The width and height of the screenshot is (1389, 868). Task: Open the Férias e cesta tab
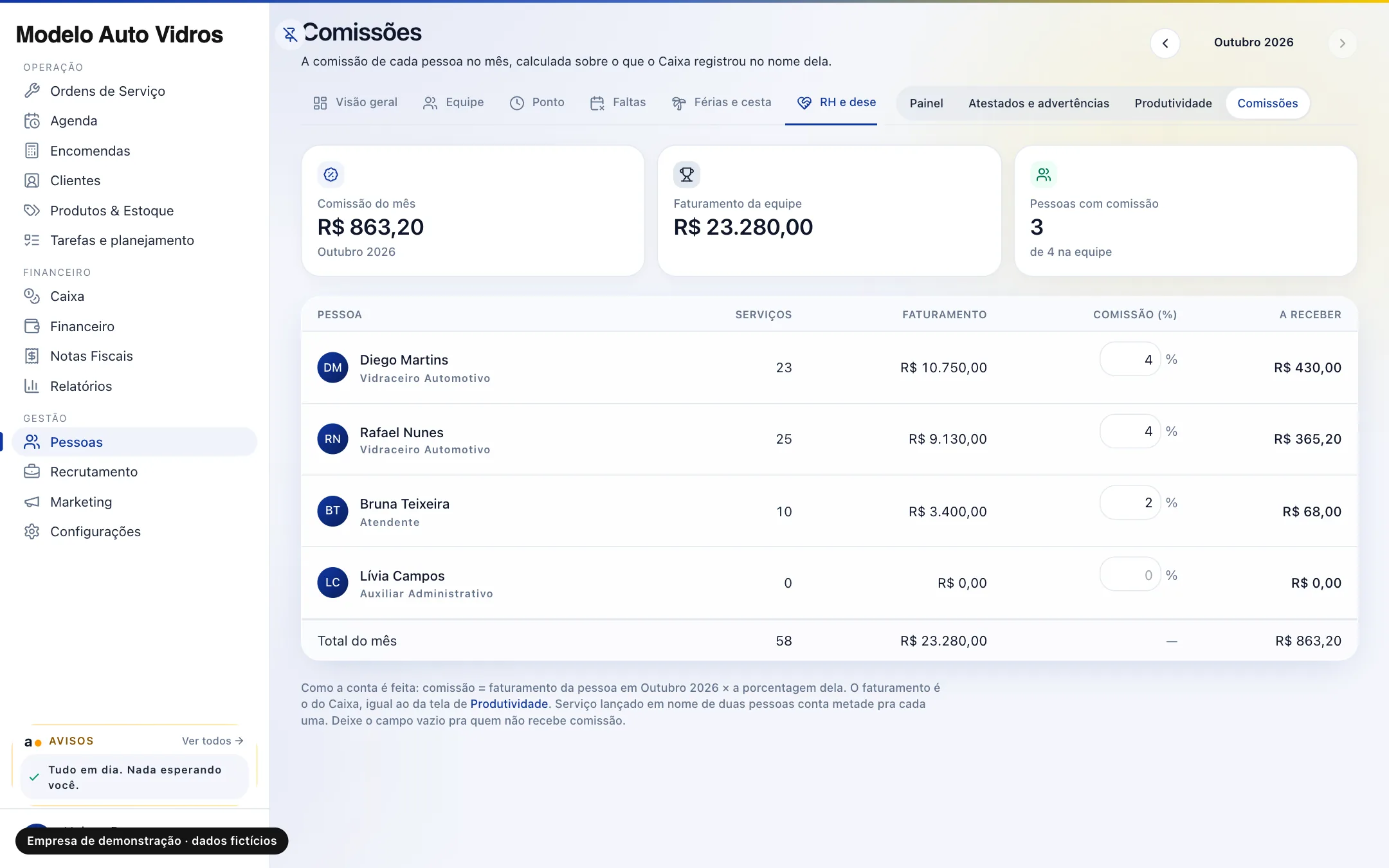pos(722,103)
